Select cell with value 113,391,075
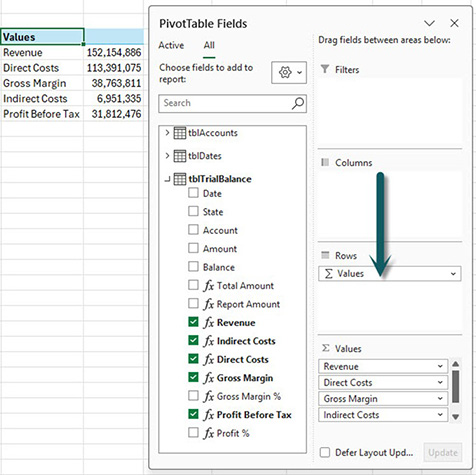The image size is (476, 475). pyautogui.click(x=114, y=68)
